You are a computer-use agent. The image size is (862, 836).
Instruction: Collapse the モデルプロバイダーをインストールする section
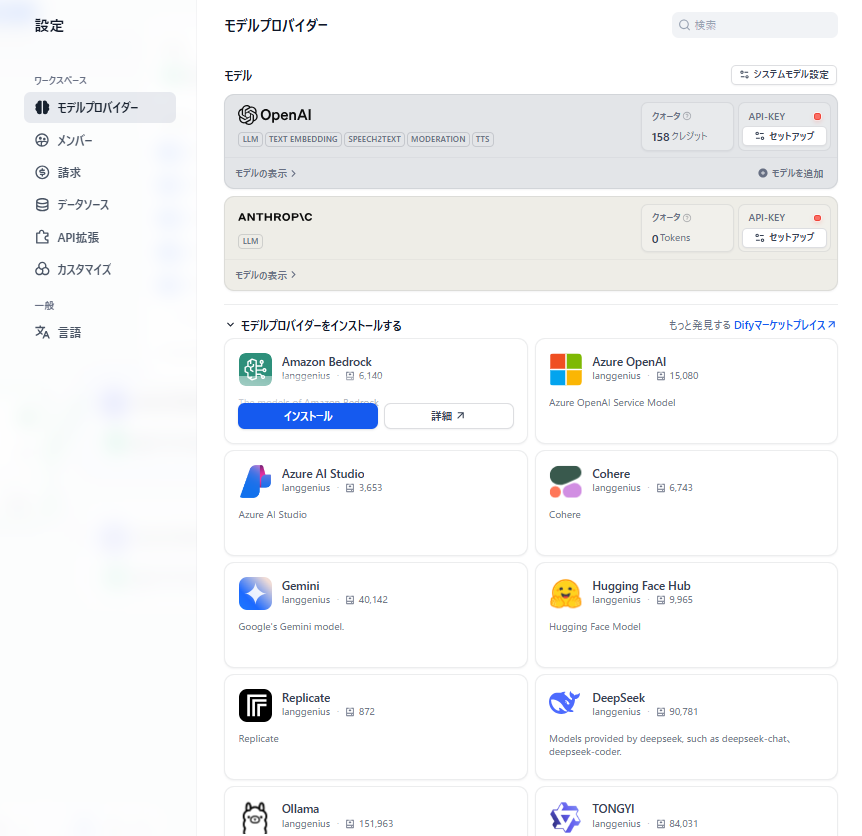(x=231, y=325)
